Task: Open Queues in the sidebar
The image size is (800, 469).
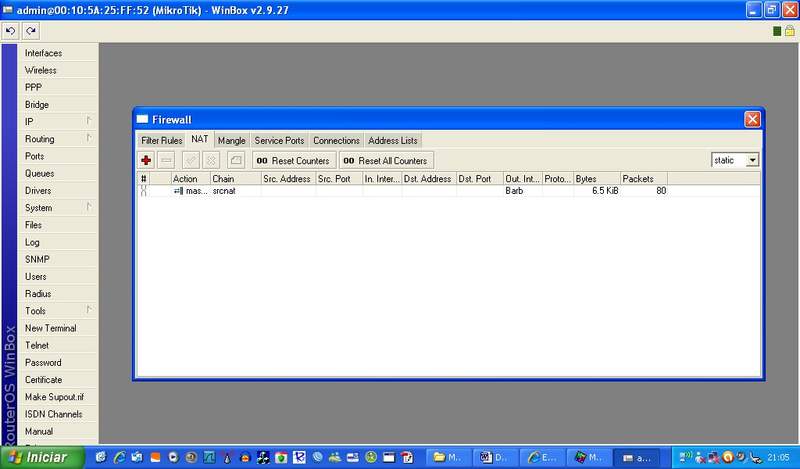Action: (58, 174)
